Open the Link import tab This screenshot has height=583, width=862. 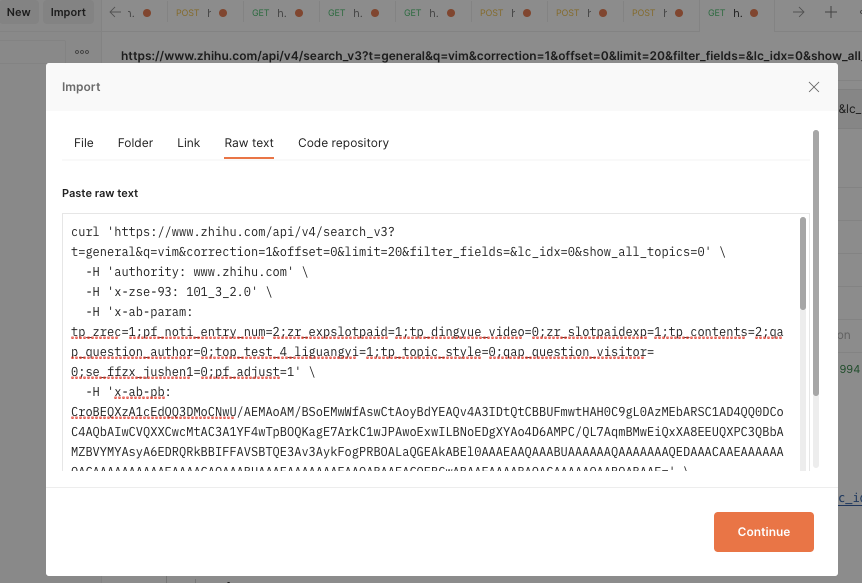coord(189,143)
